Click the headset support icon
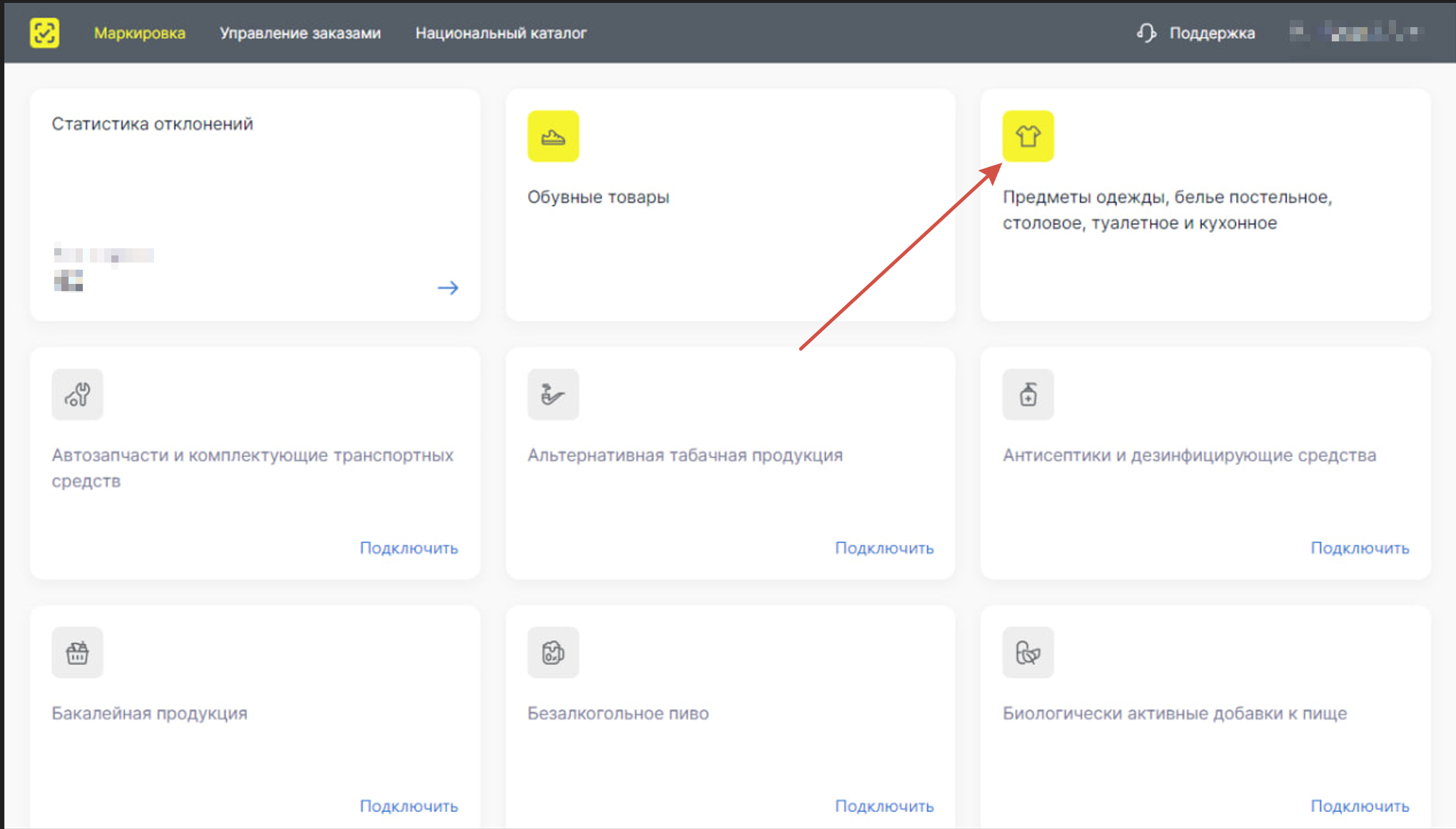The image size is (1456, 829). coord(1146,33)
